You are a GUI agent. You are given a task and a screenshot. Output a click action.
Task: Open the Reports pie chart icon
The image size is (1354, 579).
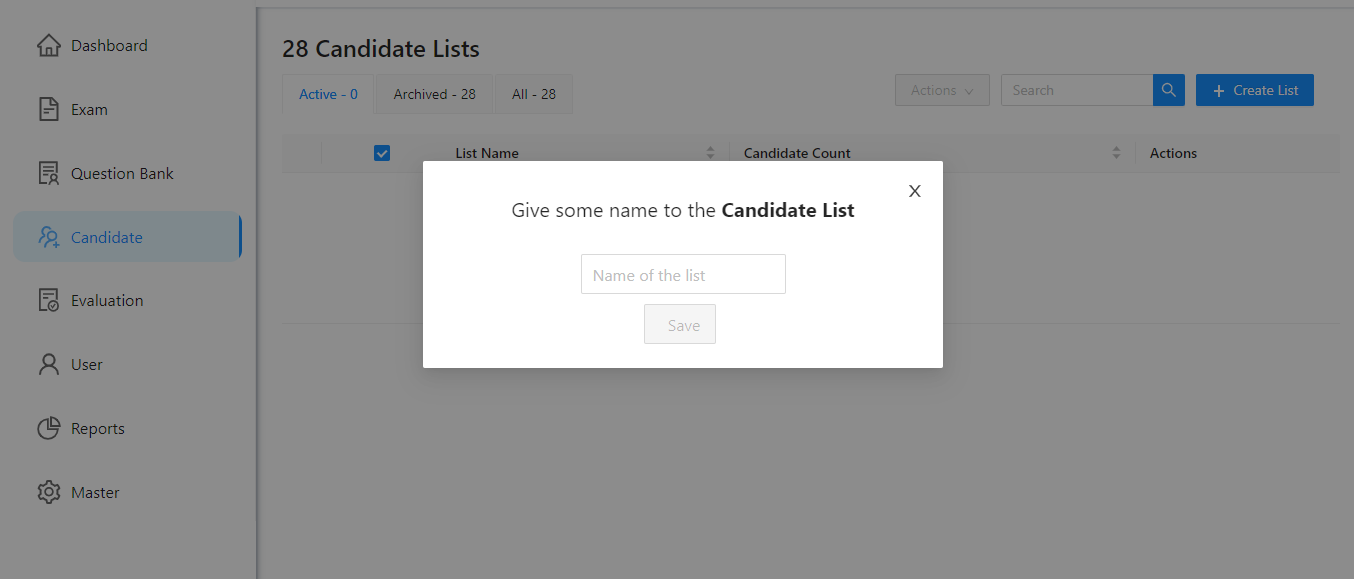click(49, 428)
